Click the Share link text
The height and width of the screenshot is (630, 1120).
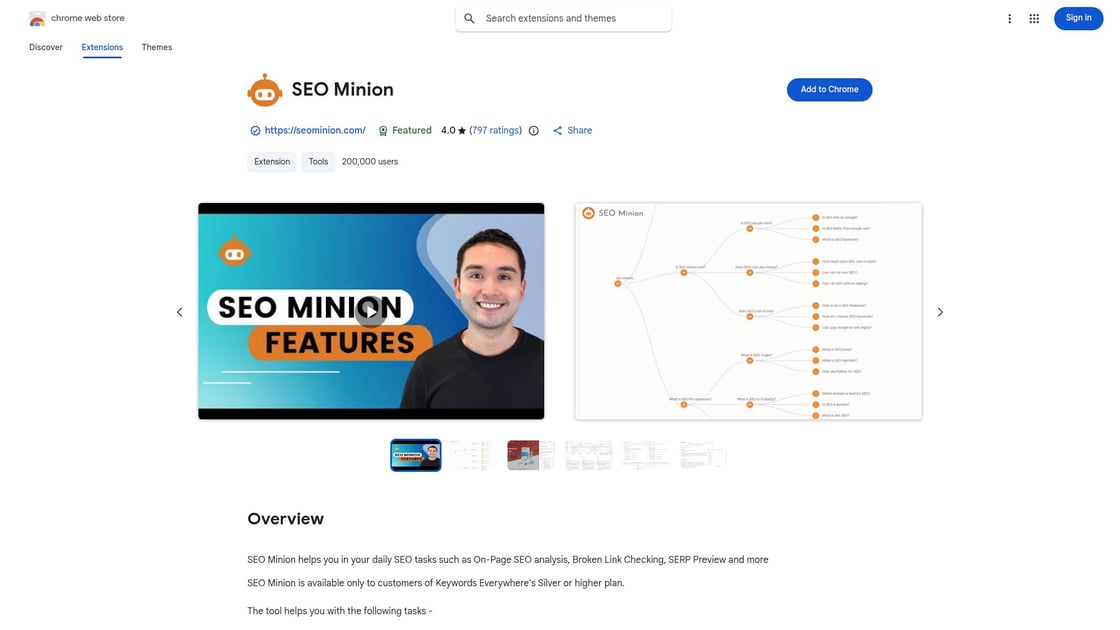pyautogui.click(x=579, y=131)
